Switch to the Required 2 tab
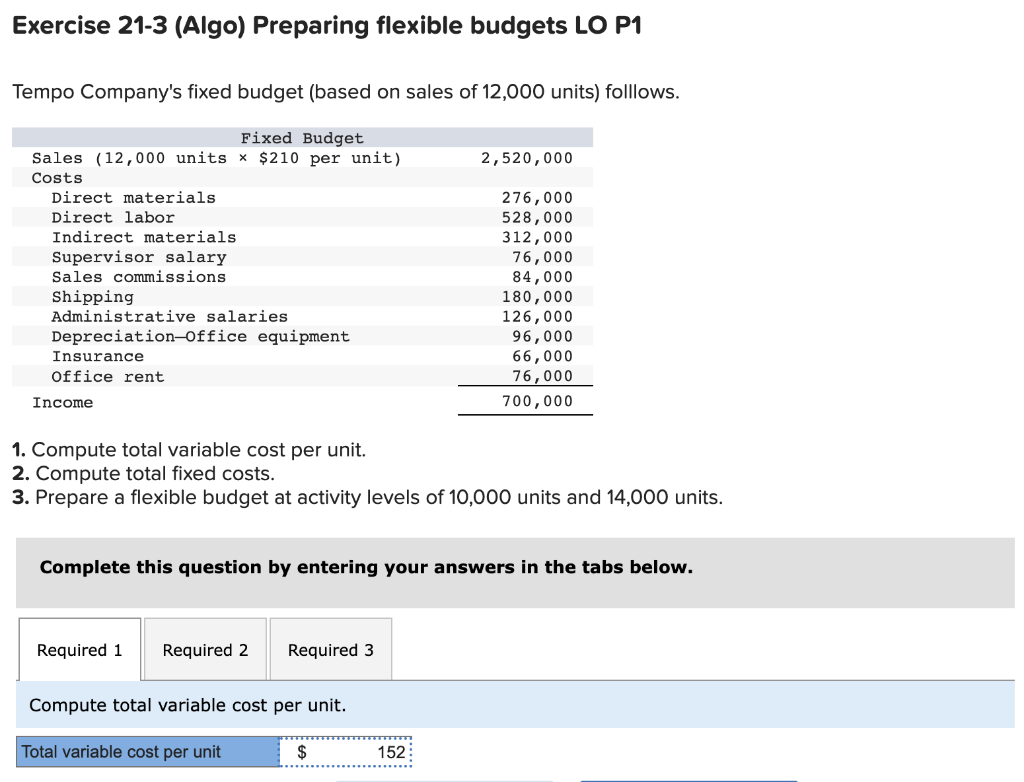Screen dimensions: 1024x782 click(x=205, y=649)
